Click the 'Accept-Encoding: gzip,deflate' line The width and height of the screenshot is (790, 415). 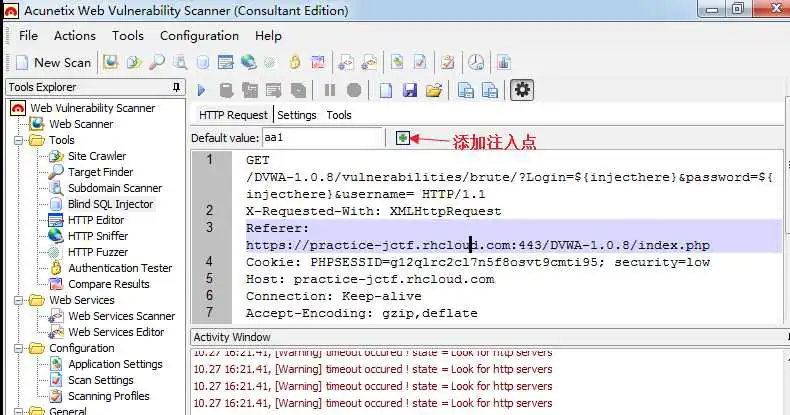(361, 313)
